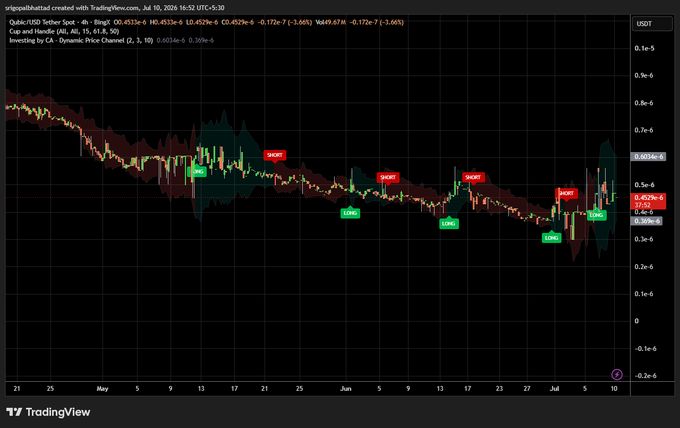
Task: Click the LONG signal label near Jul 8
Action: [597, 215]
